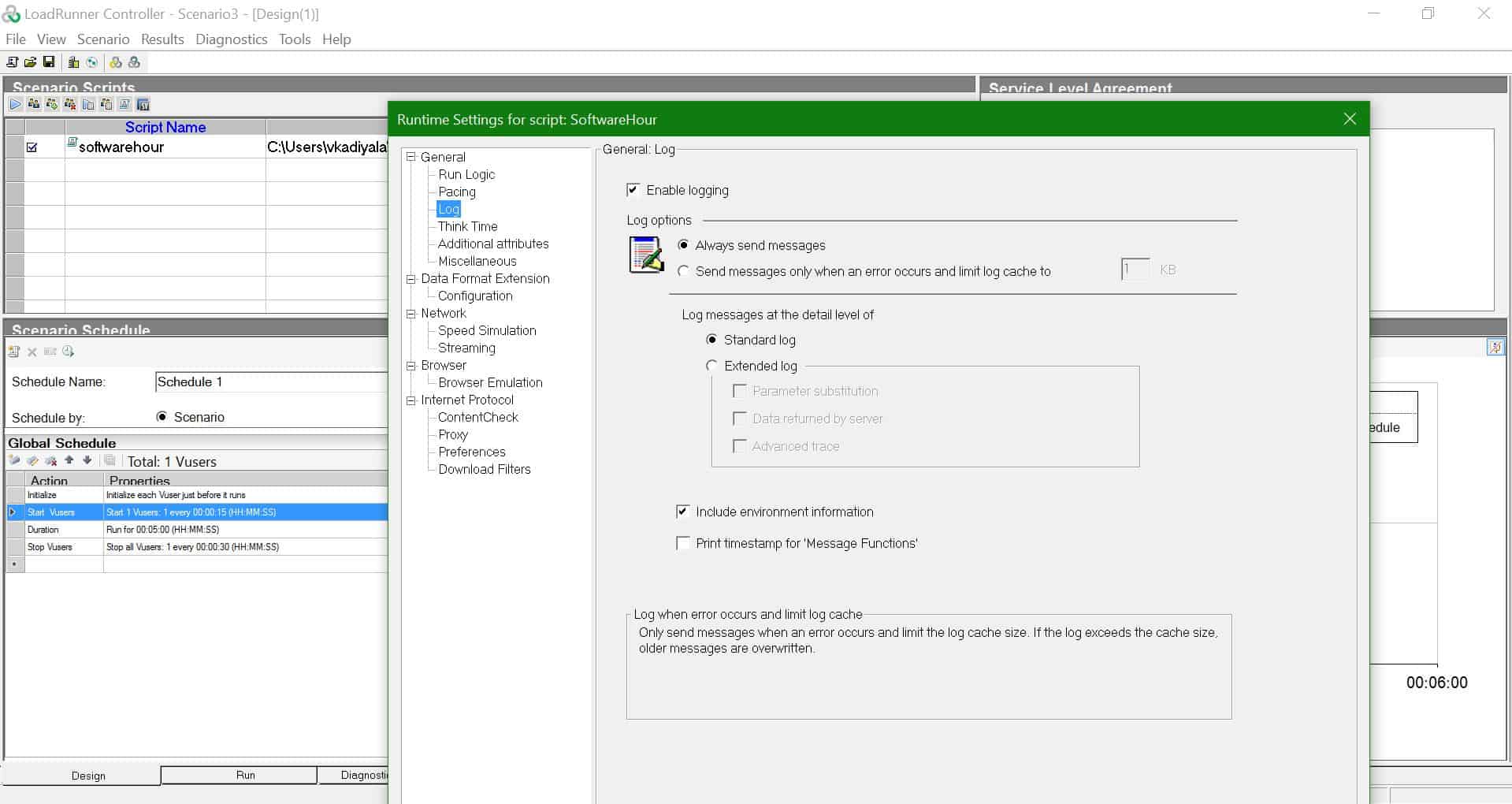The height and width of the screenshot is (804, 1512).
Task: Click Remove Group icon with red X
Action: [x=70, y=104]
